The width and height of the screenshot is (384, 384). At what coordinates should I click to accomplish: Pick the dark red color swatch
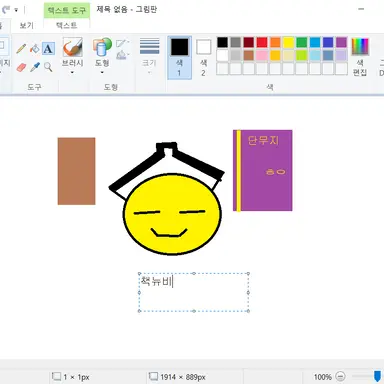[x=249, y=42]
